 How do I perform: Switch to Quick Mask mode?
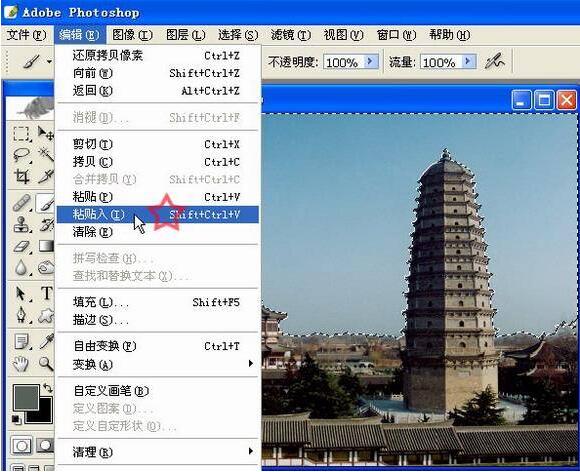[x=45, y=445]
